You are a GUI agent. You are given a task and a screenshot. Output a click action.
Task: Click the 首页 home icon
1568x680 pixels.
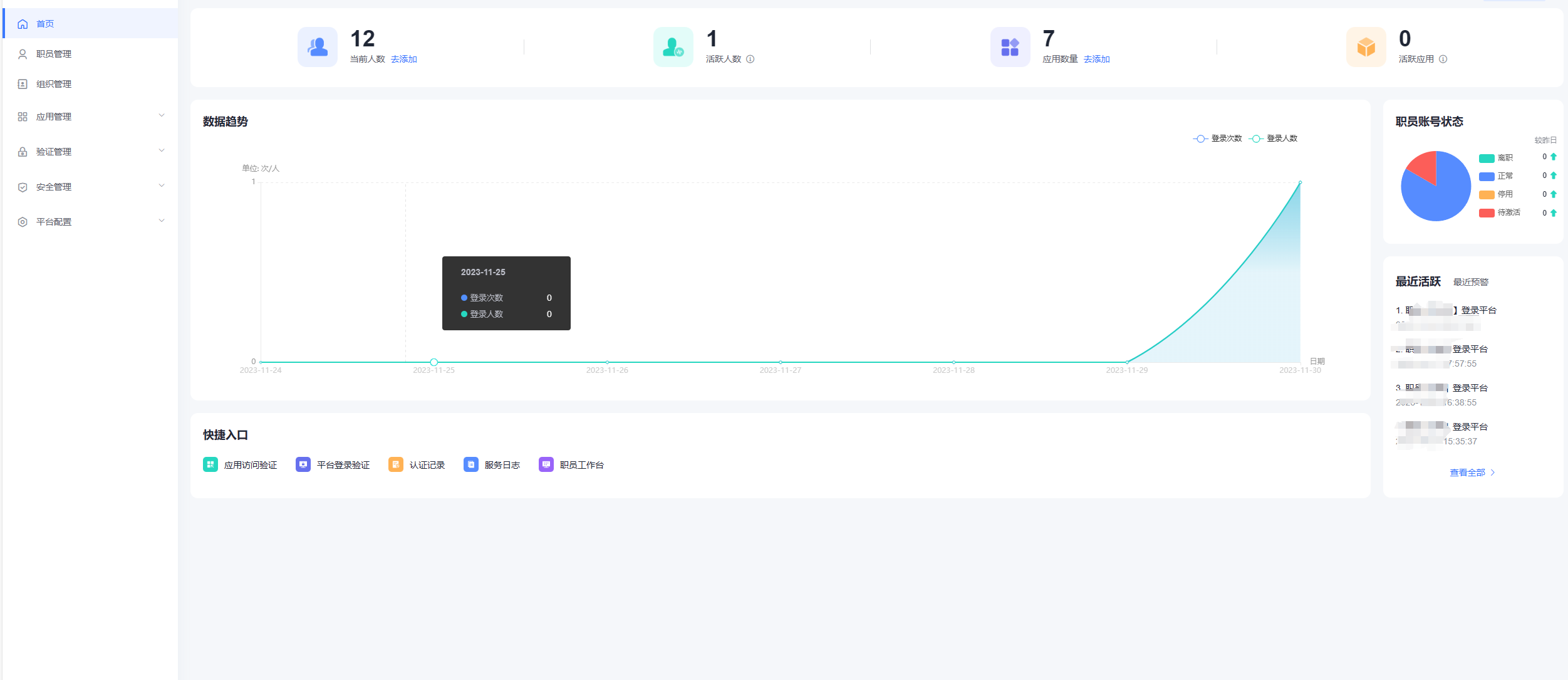pos(23,24)
